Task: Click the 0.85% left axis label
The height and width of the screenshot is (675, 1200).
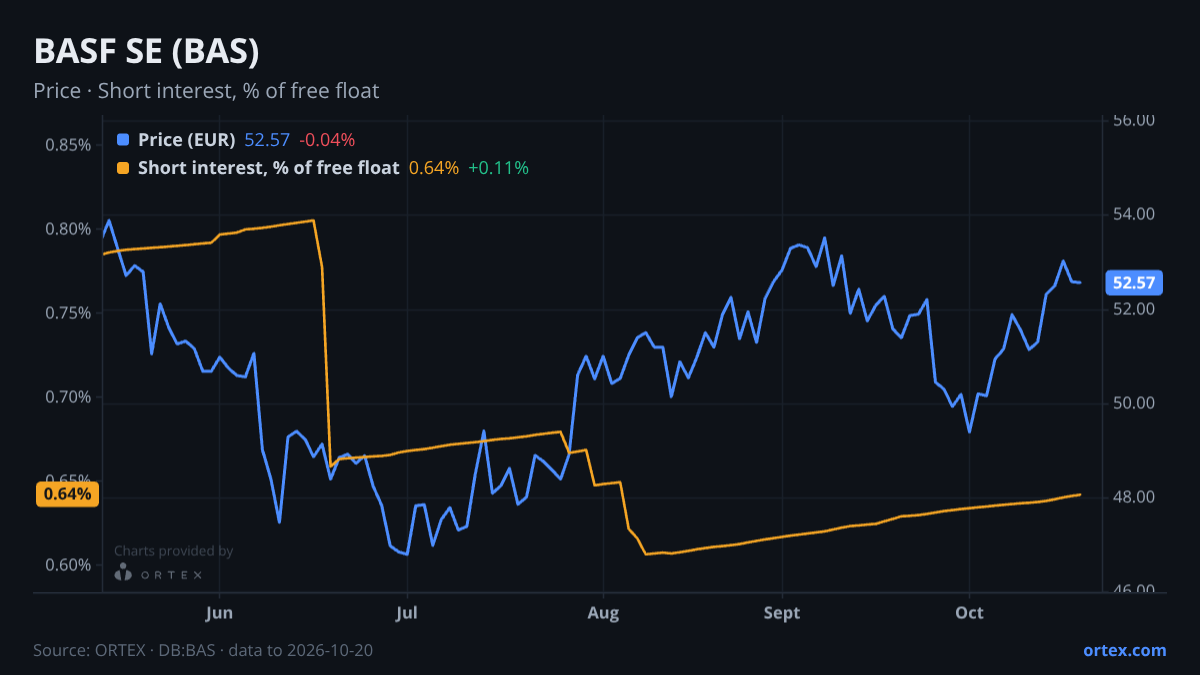Action: (68, 145)
